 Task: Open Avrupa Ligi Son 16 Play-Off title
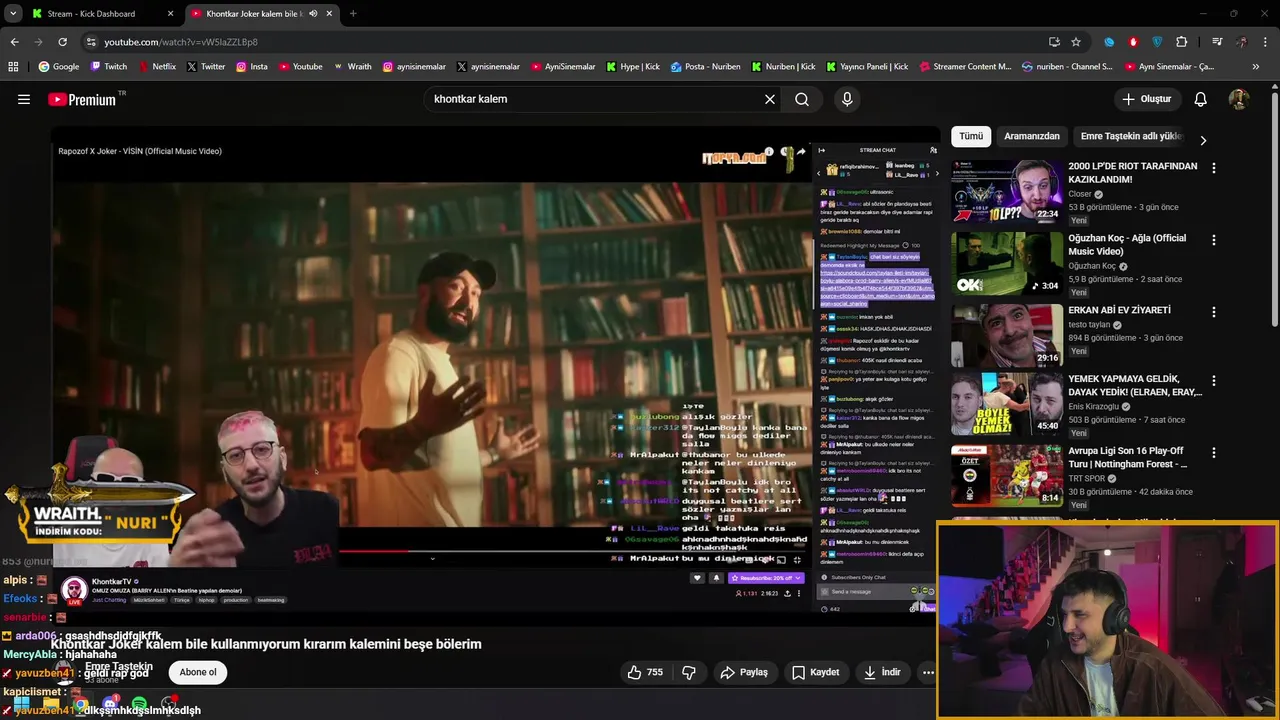[x=1128, y=457]
